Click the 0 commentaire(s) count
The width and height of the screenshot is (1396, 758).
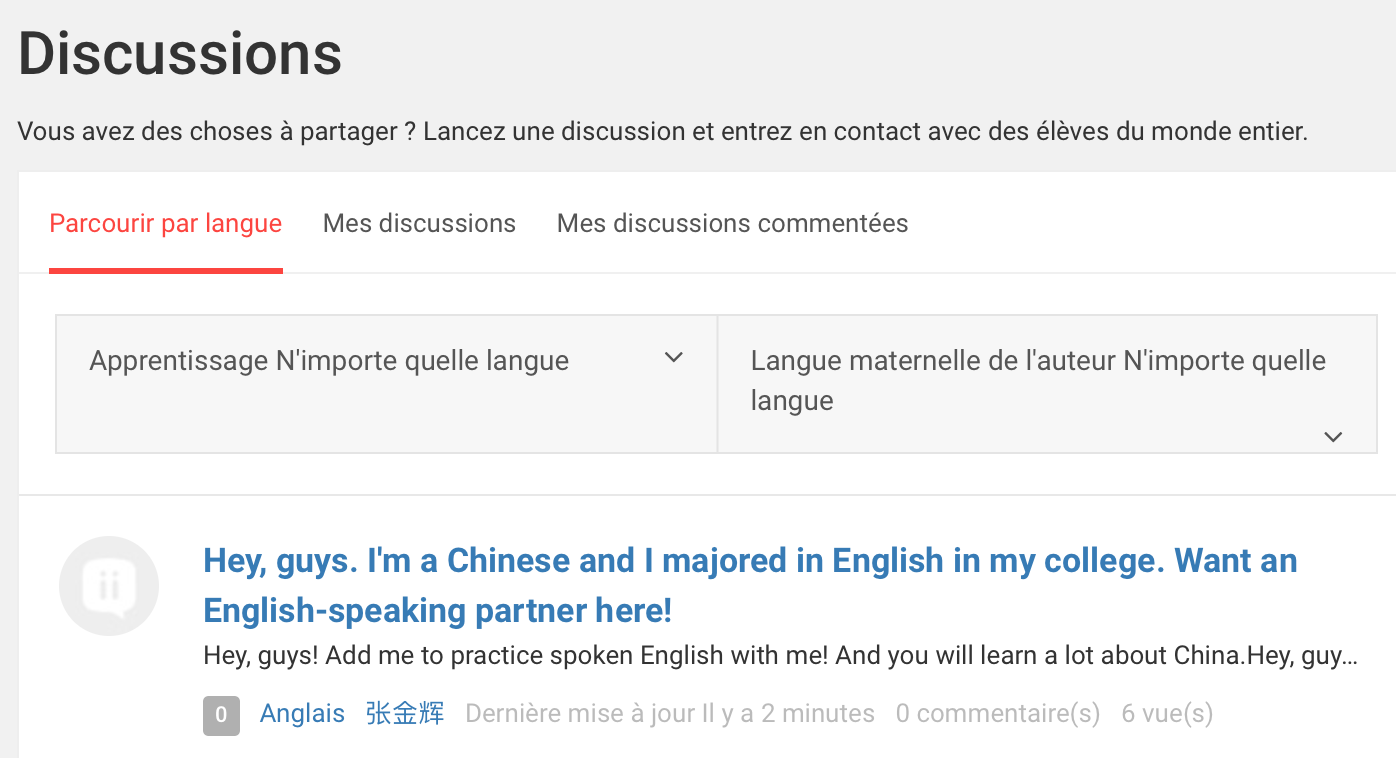coord(997,714)
